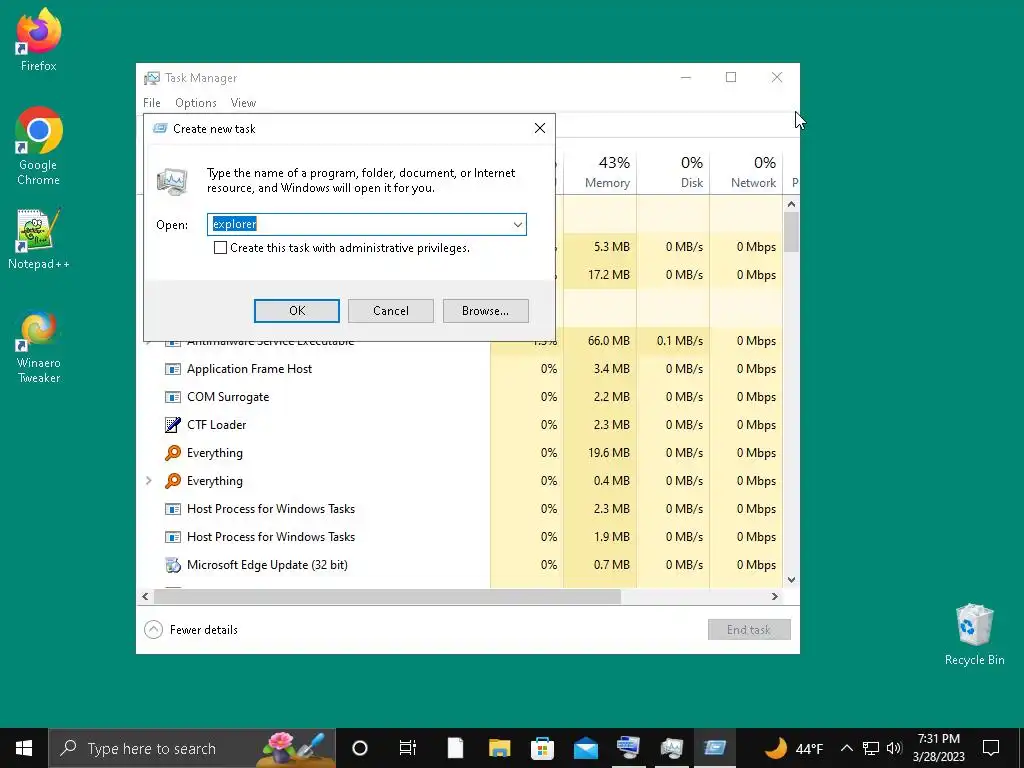
Task: Select CTF Loader process
Action: click(460, 425)
